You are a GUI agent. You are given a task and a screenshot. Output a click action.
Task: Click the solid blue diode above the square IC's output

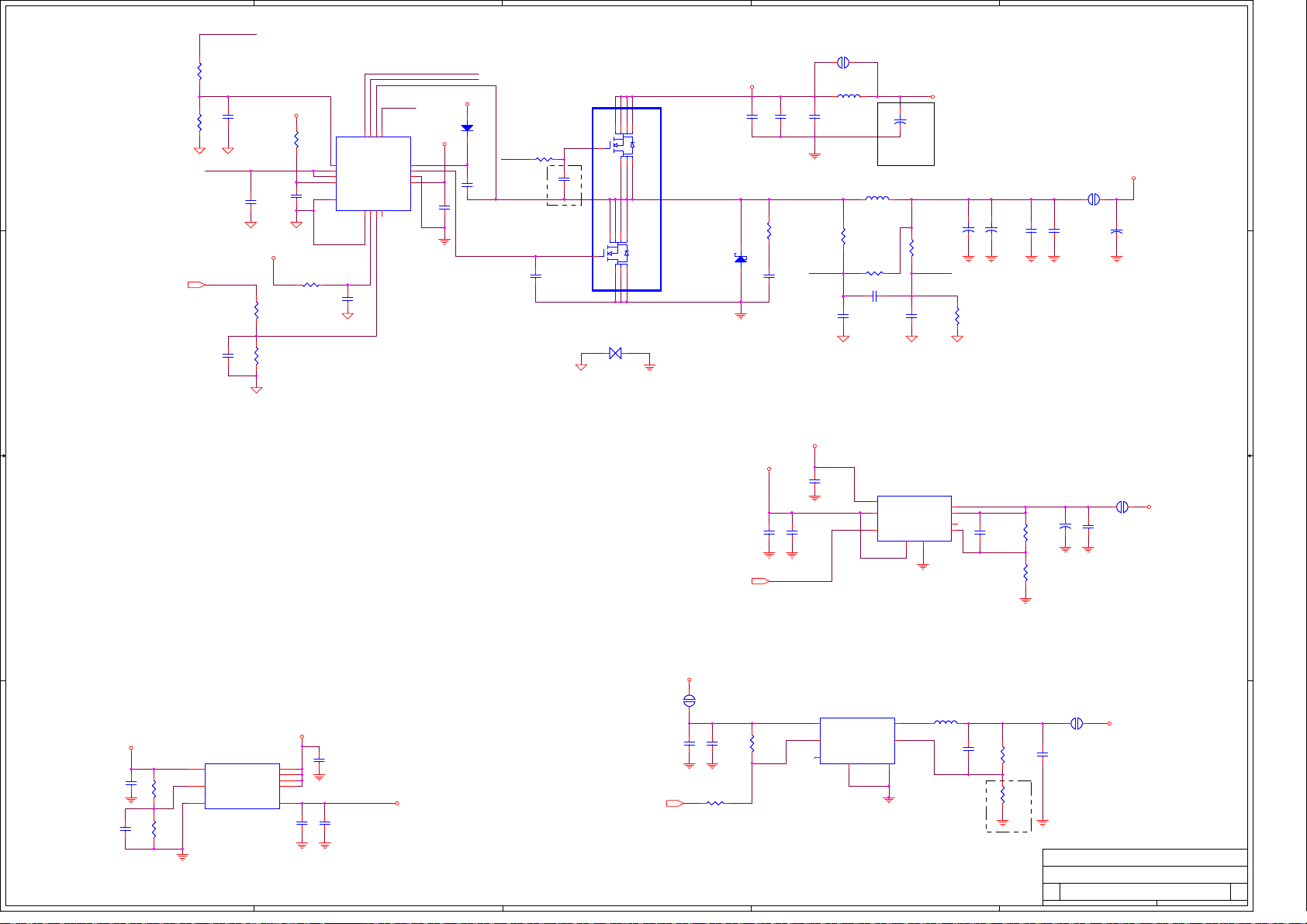467,128
